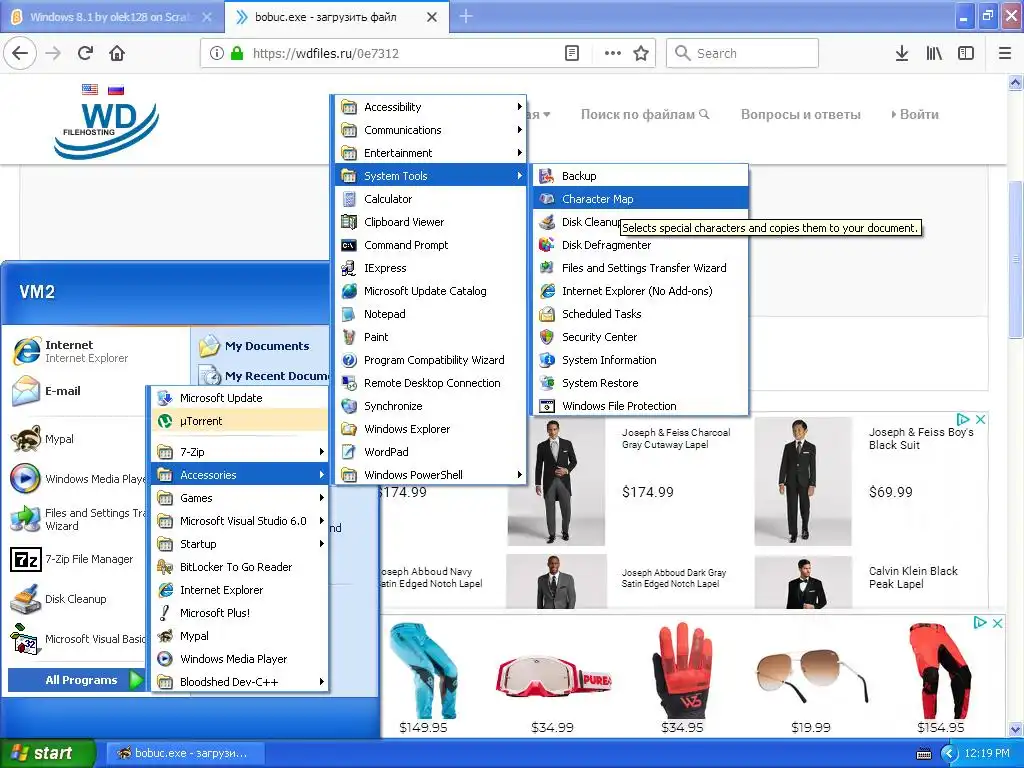
Task: Click All Programs in Start menu
Action: (75, 680)
